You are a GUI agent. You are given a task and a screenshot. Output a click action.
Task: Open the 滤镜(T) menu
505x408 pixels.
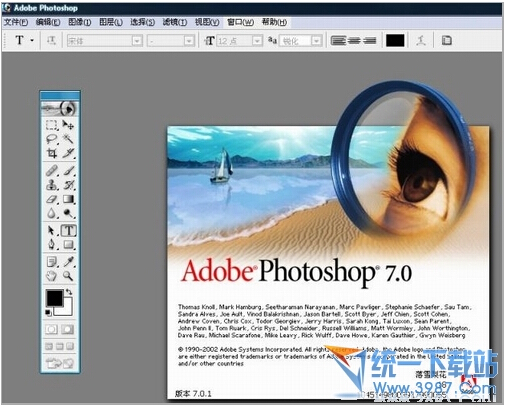(x=175, y=22)
